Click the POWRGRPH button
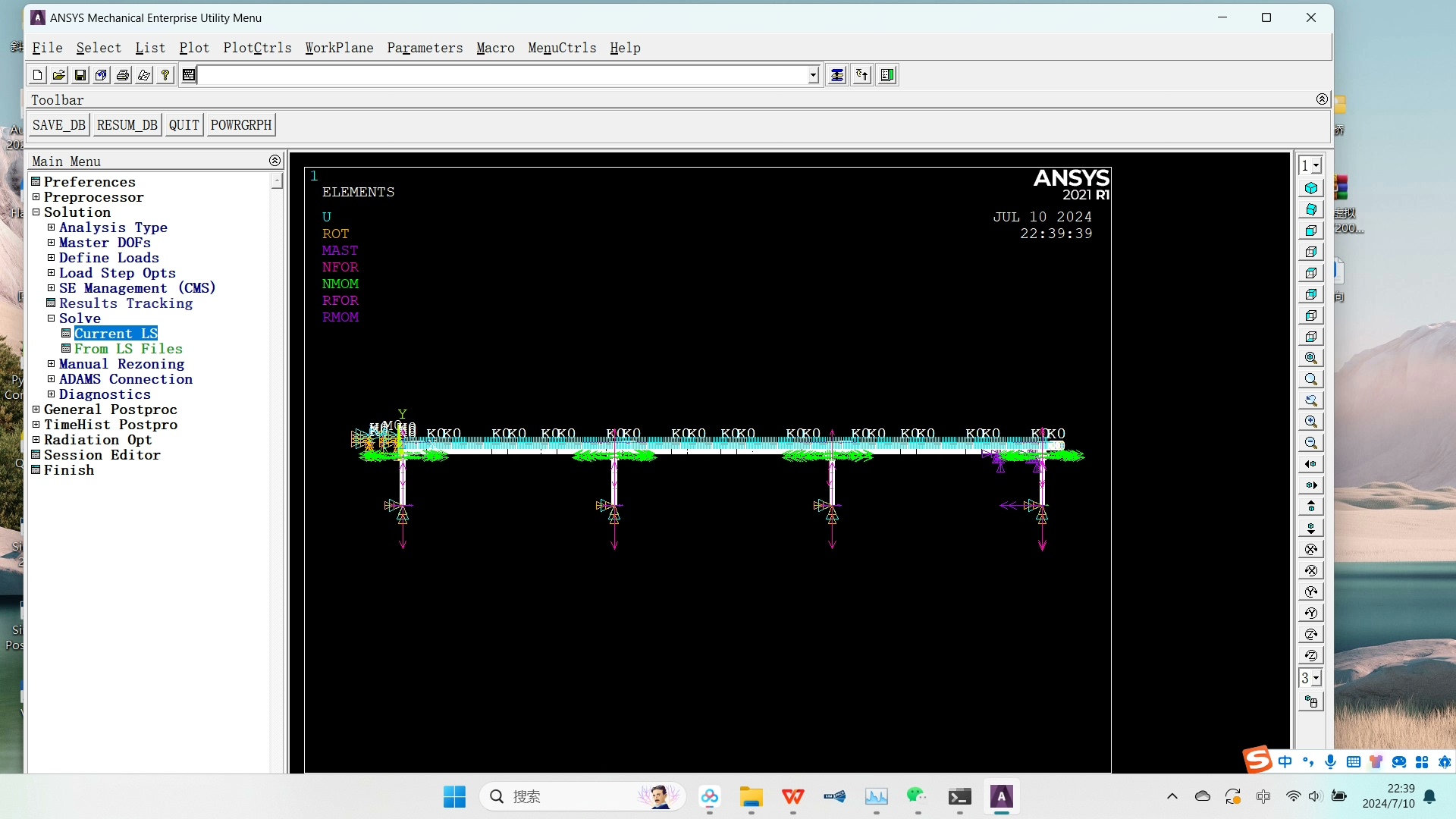The height and width of the screenshot is (819, 1456). [241, 125]
